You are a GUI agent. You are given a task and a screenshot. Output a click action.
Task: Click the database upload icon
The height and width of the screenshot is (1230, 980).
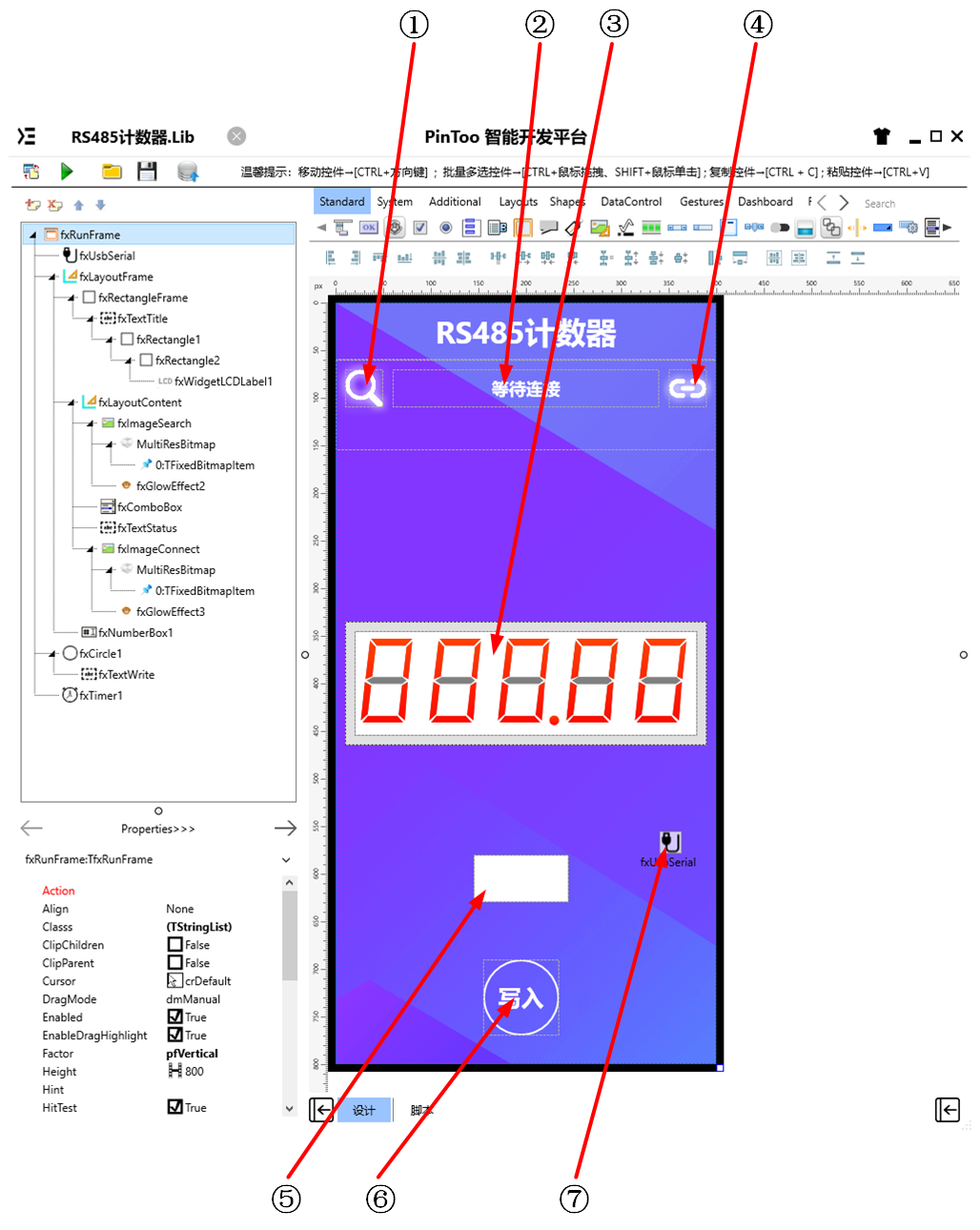188,172
